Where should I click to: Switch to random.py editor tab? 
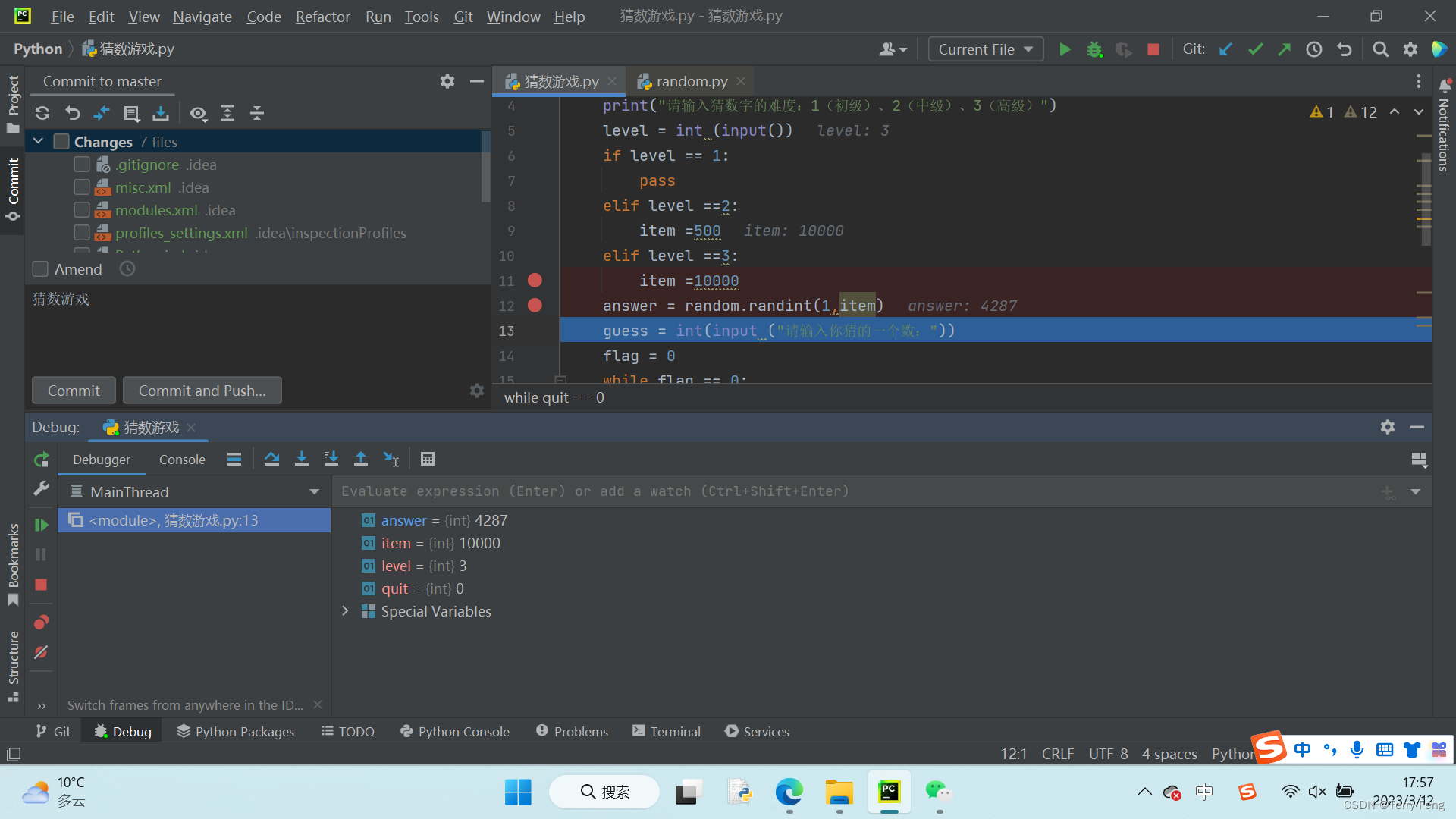point(692,81)
